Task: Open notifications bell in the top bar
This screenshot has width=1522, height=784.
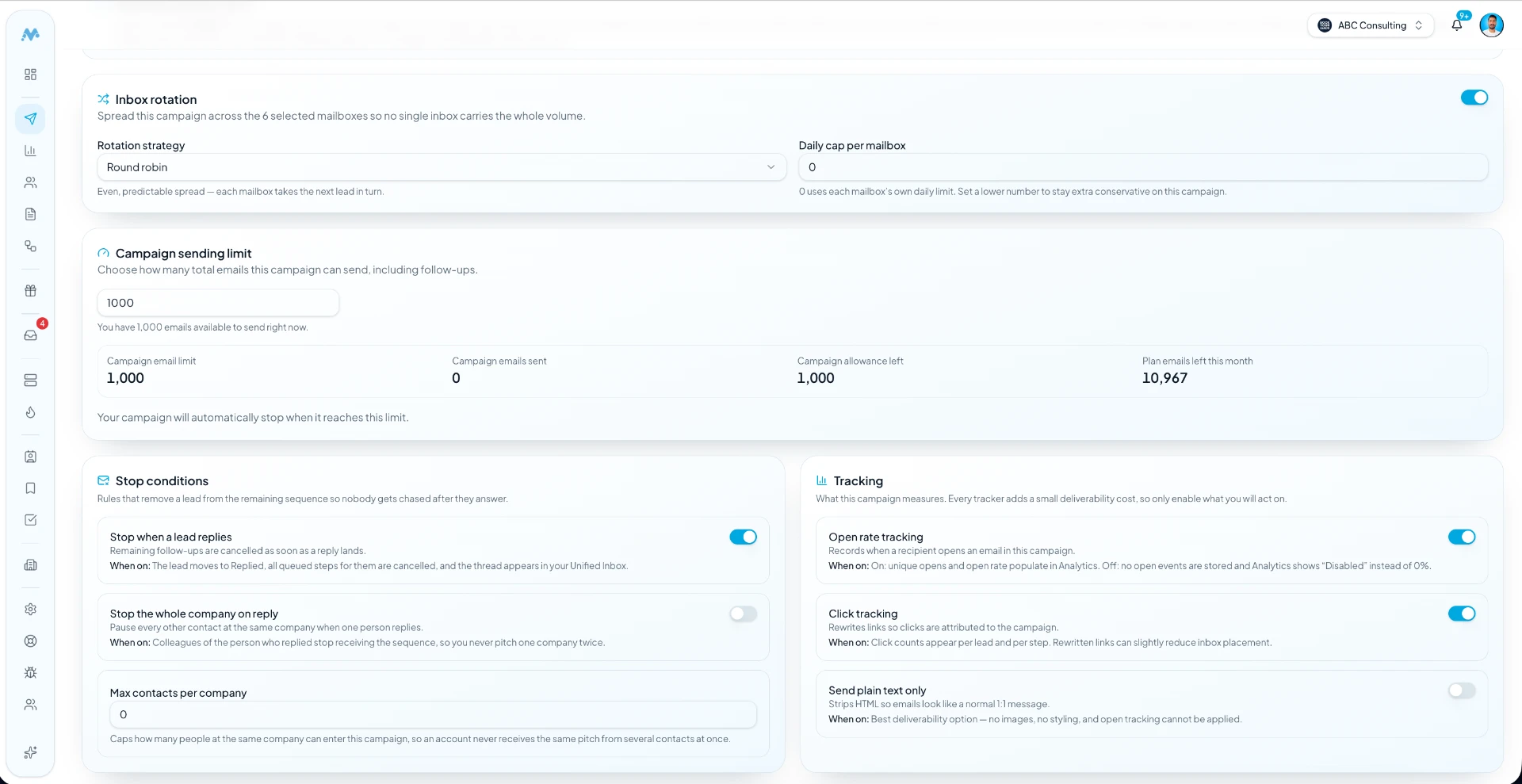Action: [x=1457, y=25]
